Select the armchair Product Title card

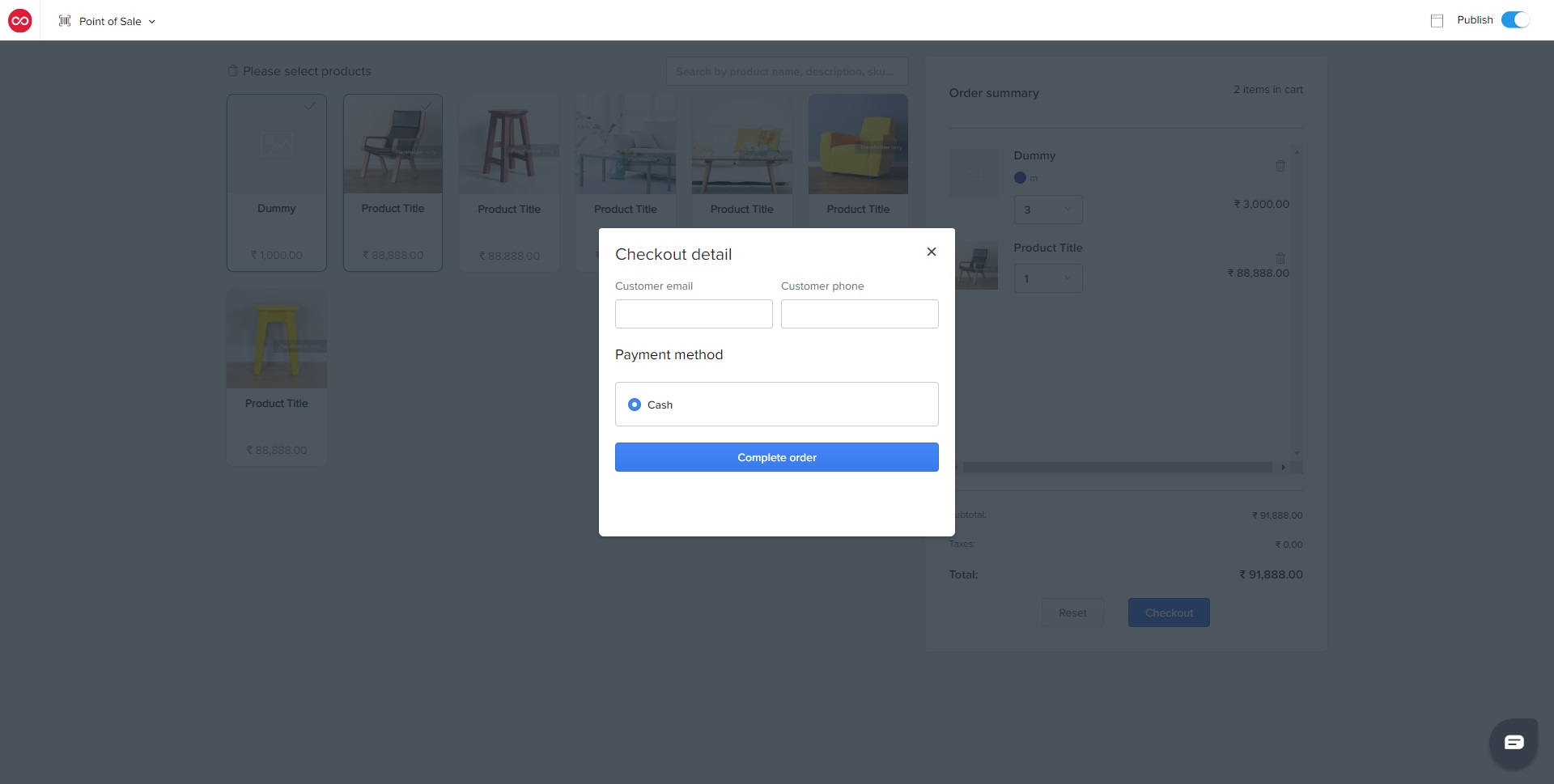click(x=393, y=182)
